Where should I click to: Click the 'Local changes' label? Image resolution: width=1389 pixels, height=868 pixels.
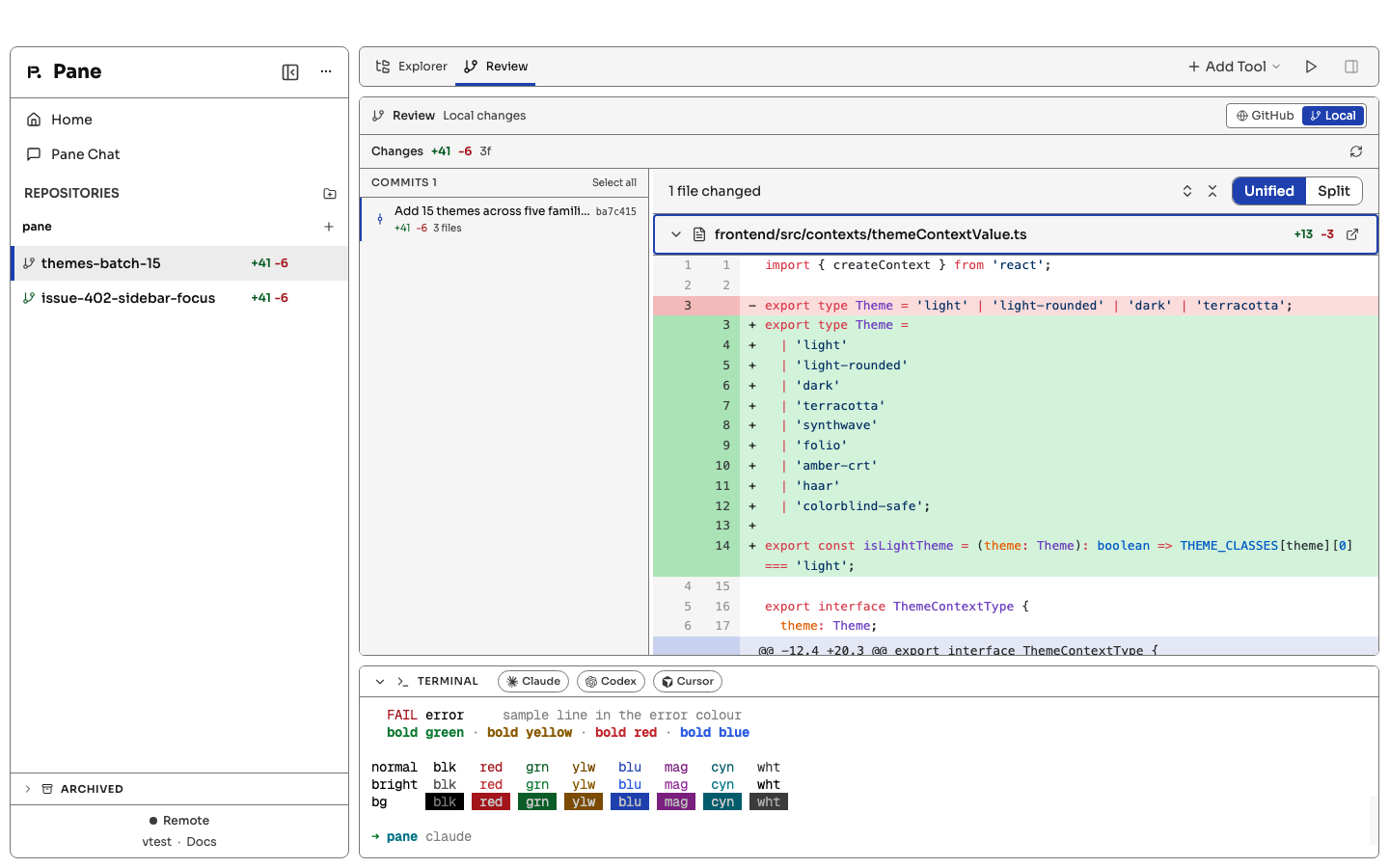click(484, 116)
